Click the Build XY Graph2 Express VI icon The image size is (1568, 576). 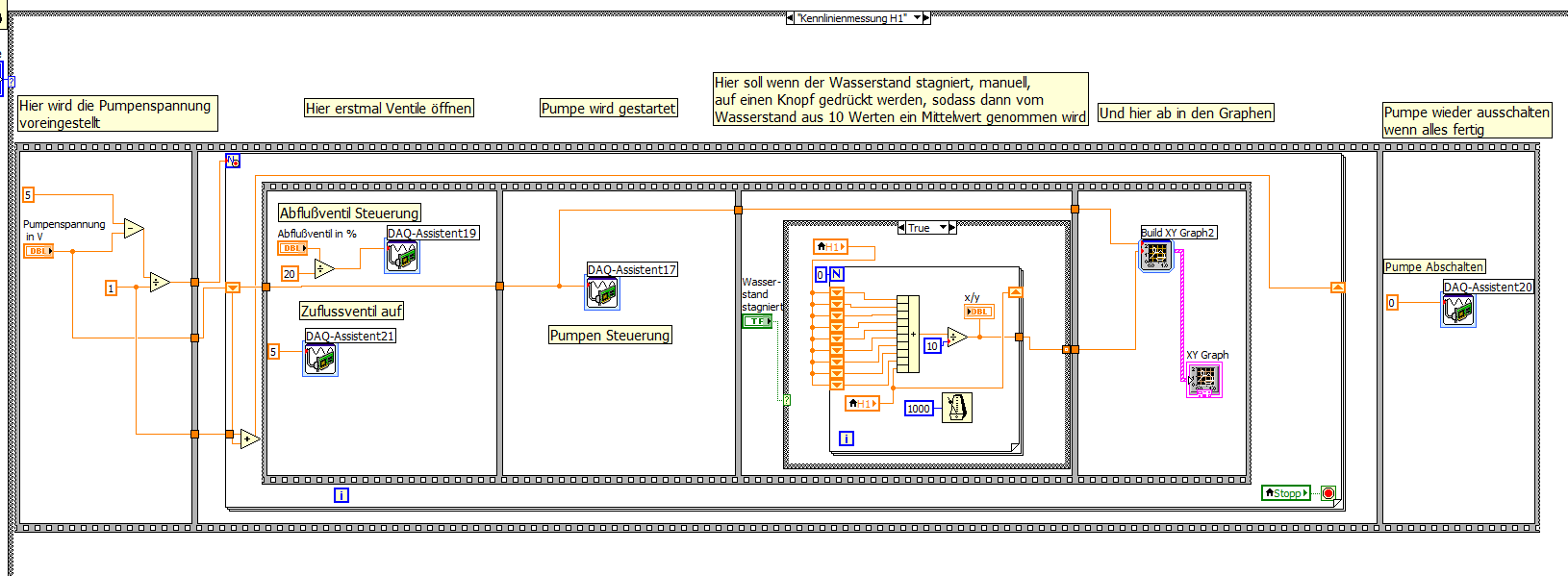(1156, 256)
